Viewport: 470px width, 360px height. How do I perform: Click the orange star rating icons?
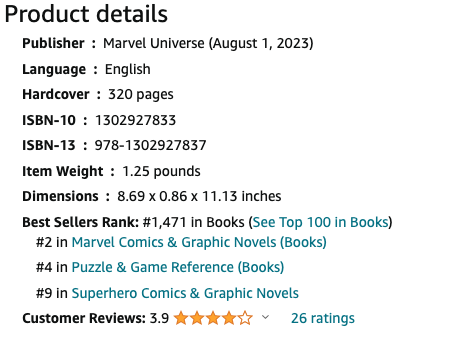tap(213, 318)
